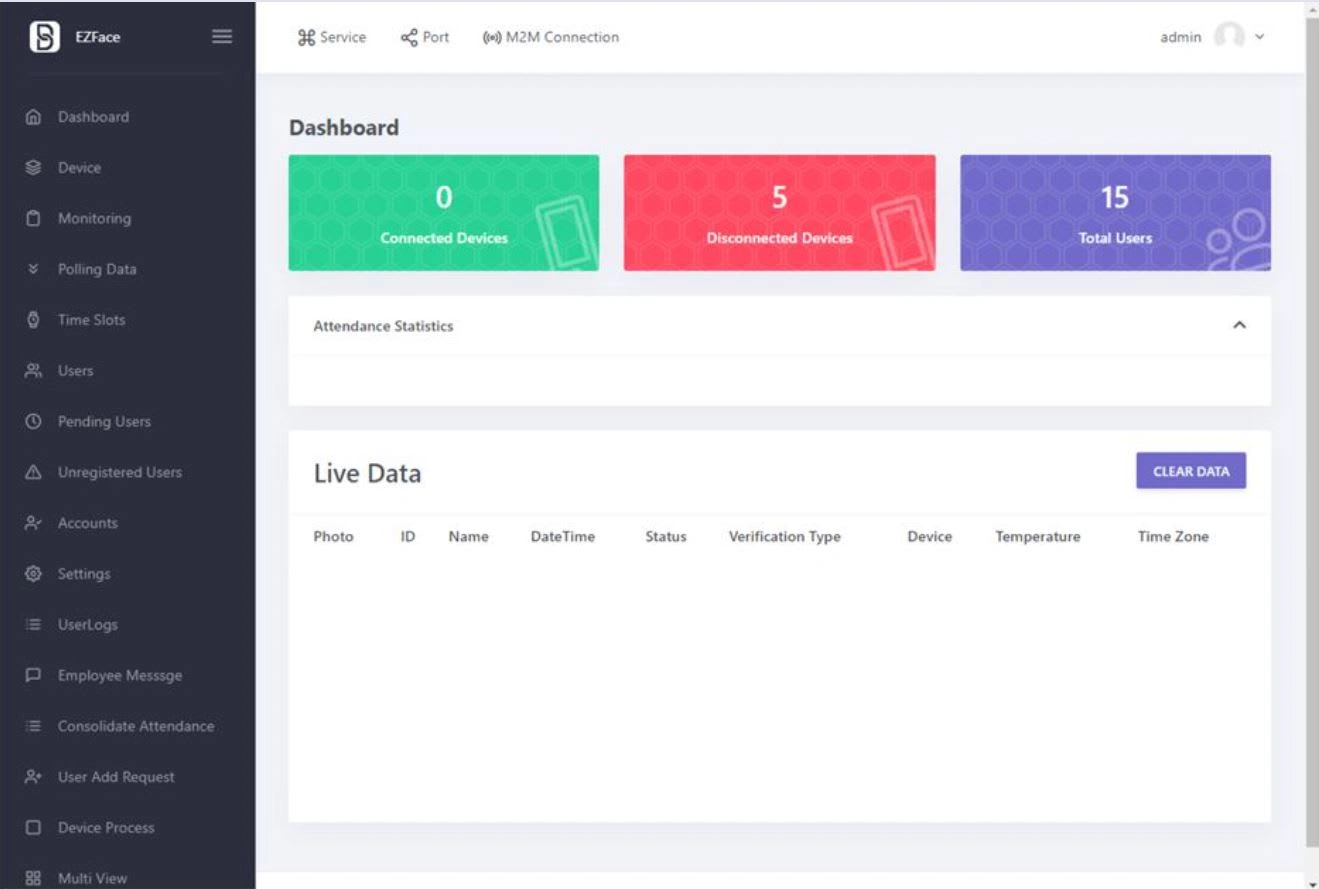Screen dimensions: 1319x889
Task: Open Consolidate Attendance page
Action: pos(136,727)
